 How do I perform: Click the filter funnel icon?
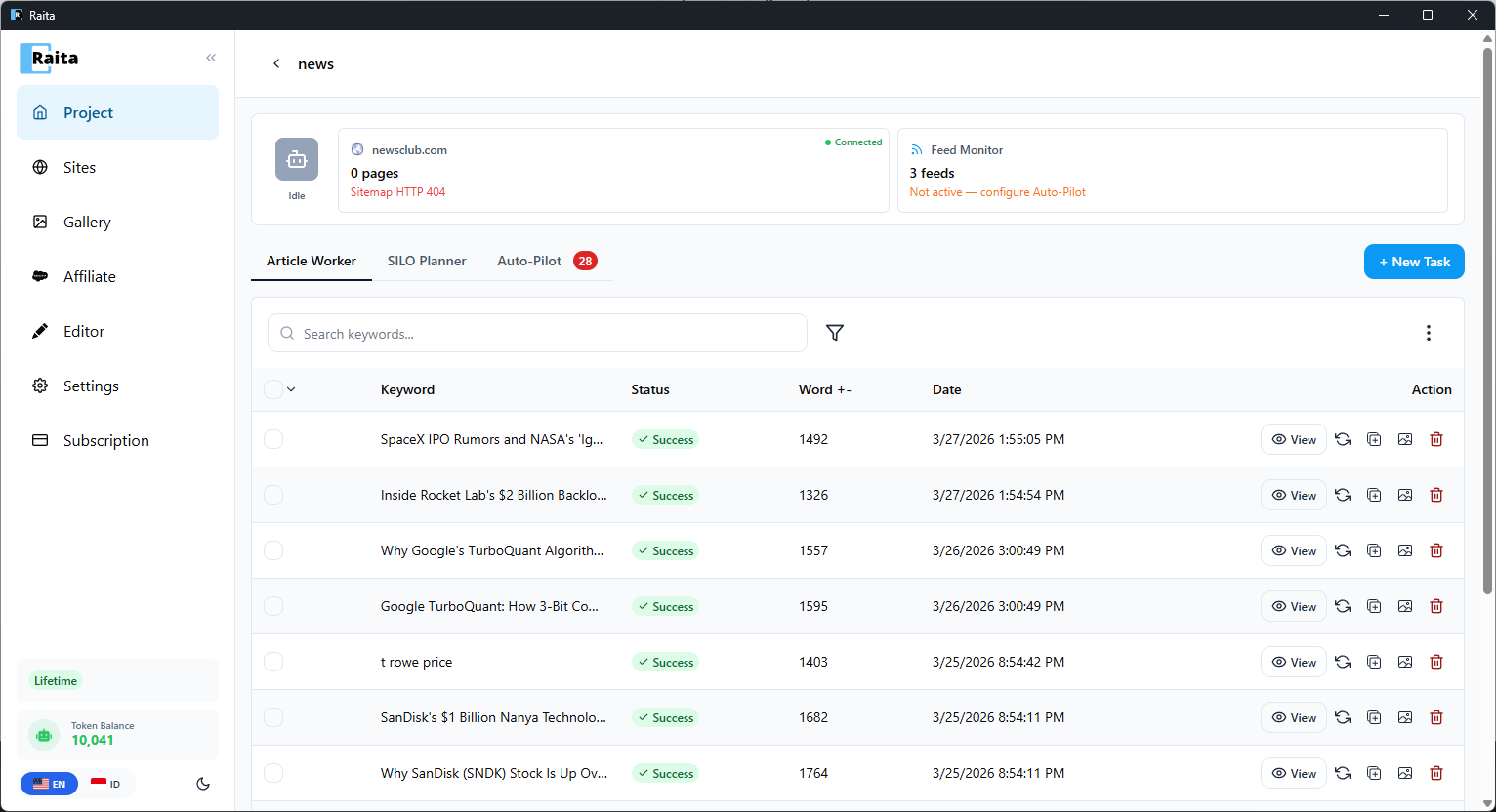834,333
